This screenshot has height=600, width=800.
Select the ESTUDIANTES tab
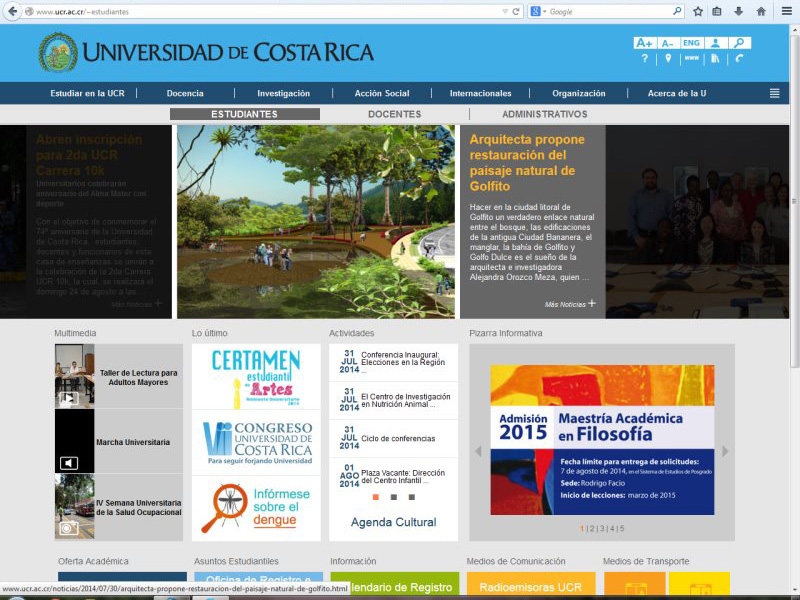245,114
